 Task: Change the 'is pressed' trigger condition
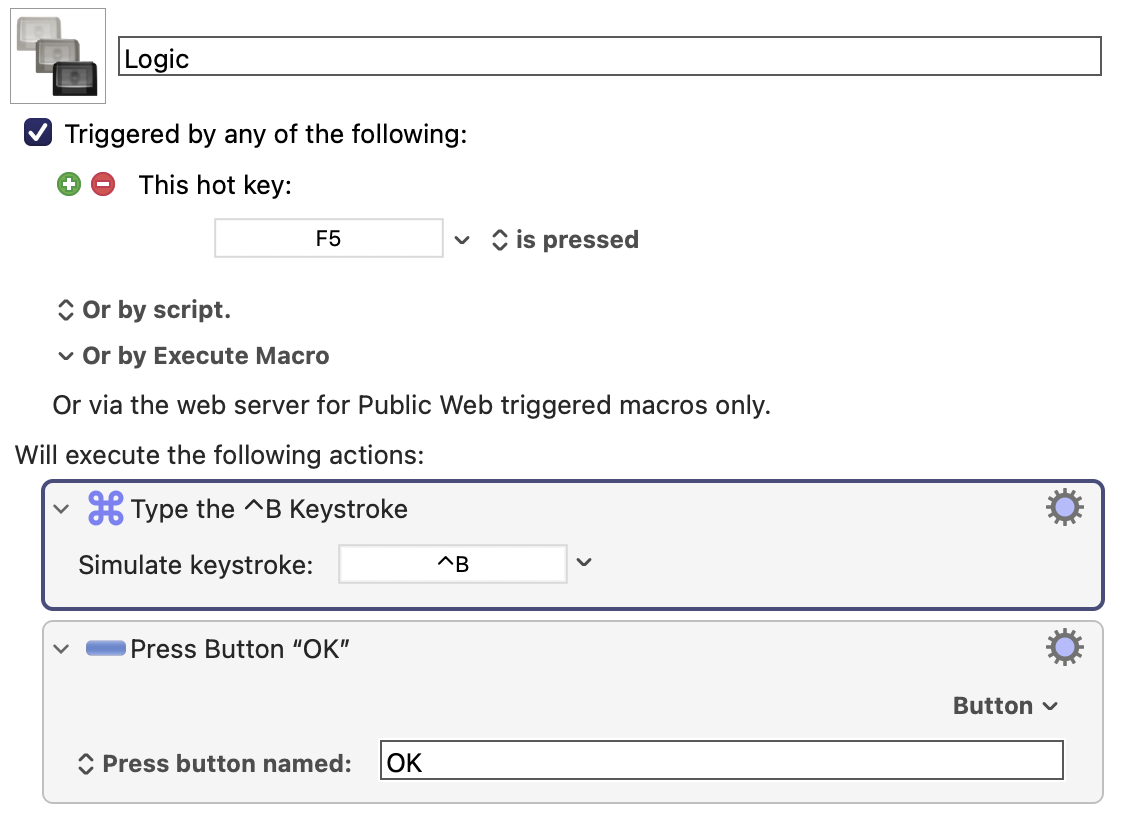click(x=565, y=240)
